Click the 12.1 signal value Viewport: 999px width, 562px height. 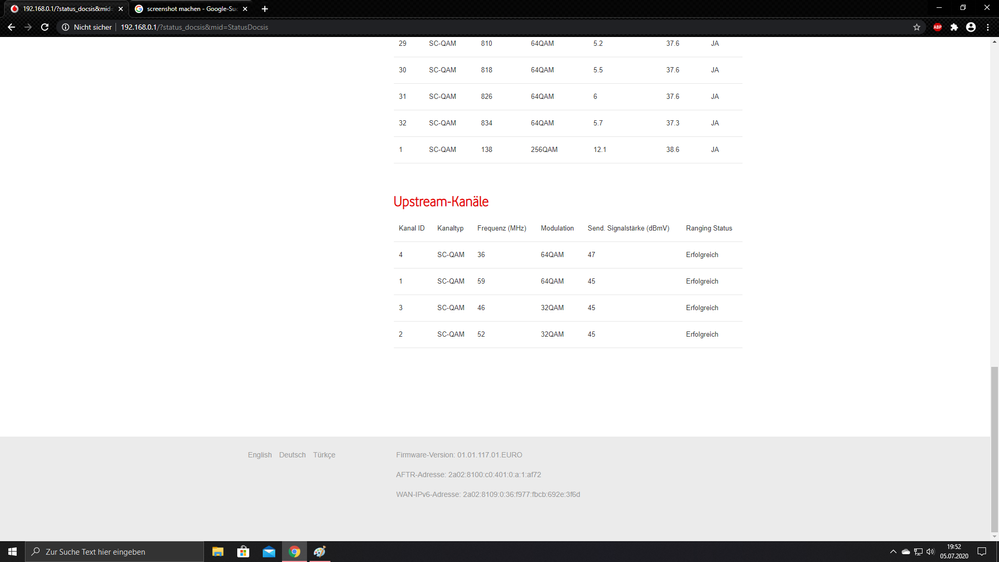(x=600, y=150)
